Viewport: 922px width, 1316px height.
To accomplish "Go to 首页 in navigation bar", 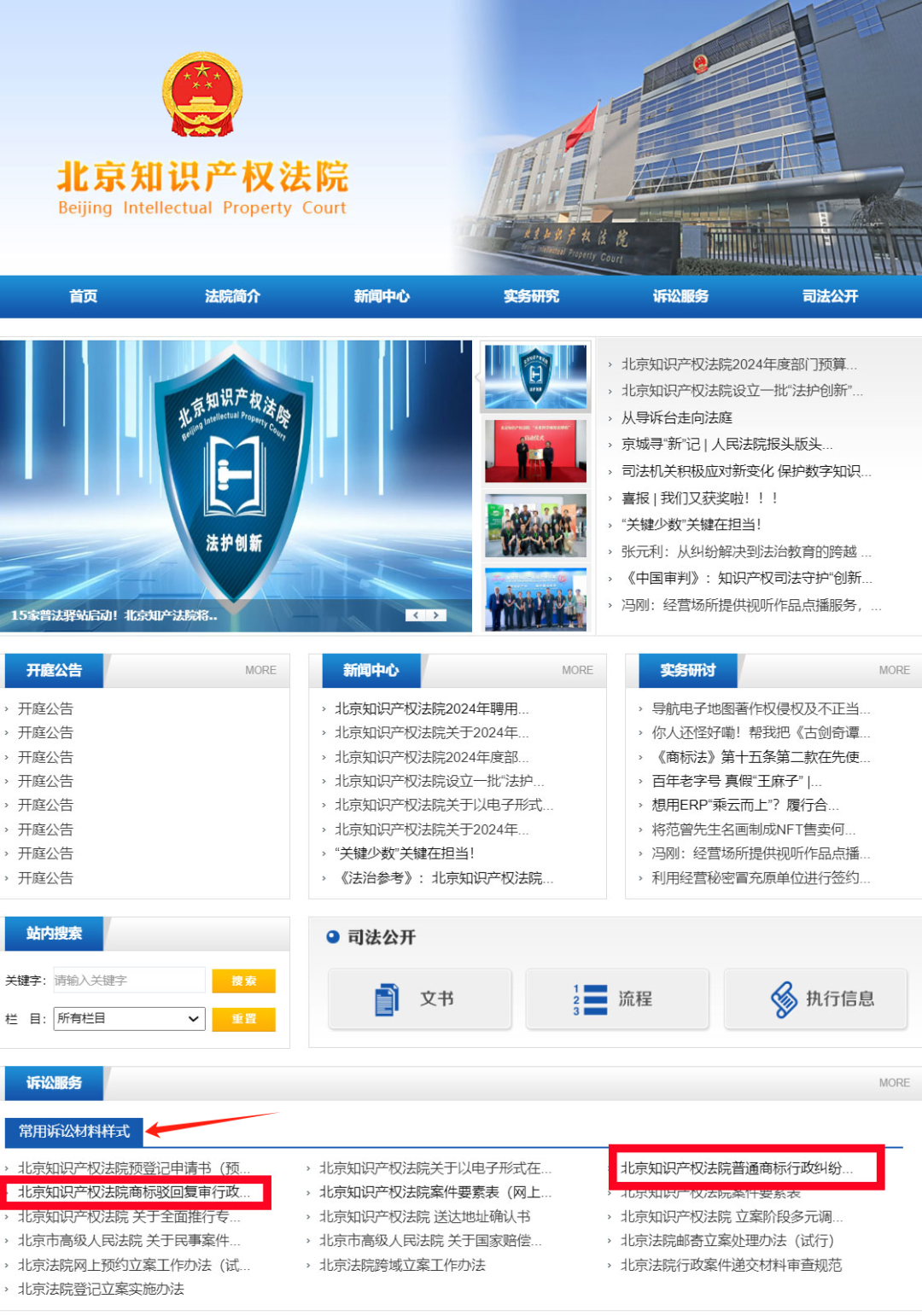I will pyautogui.click(x=84, y=296).
